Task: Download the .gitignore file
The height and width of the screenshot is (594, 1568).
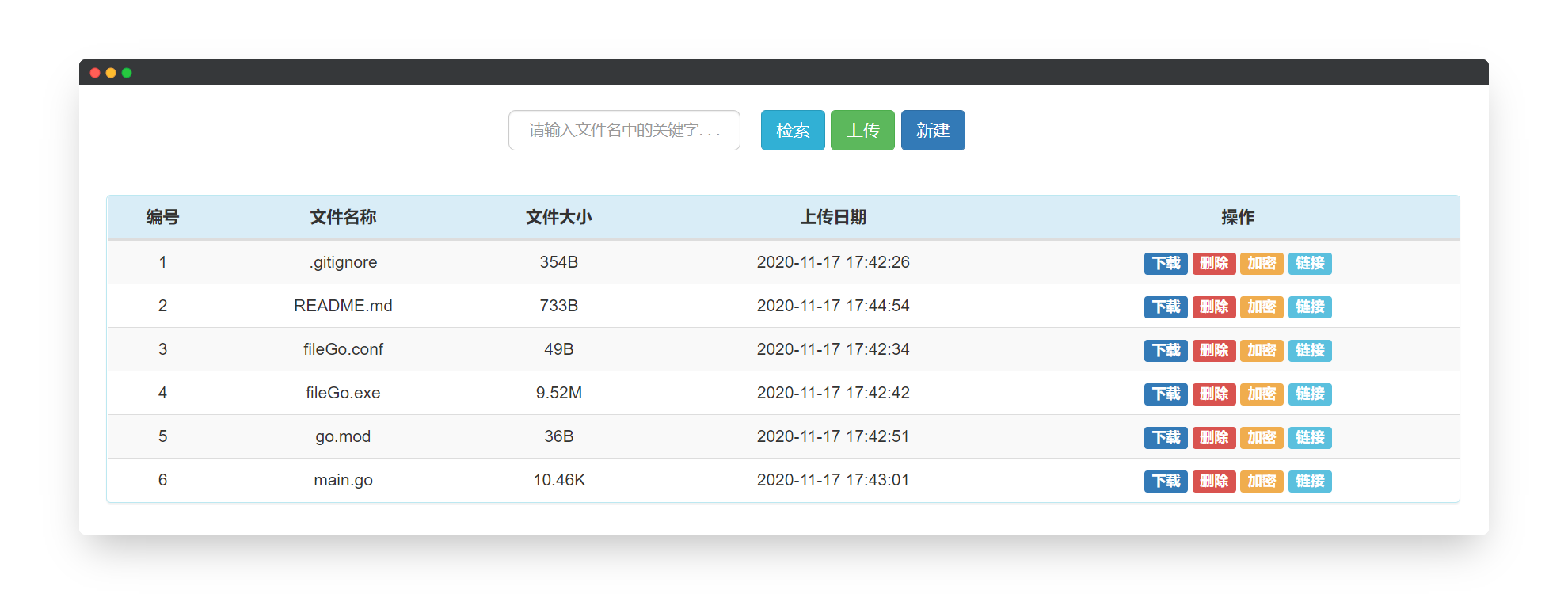Action: (1166, 263)
